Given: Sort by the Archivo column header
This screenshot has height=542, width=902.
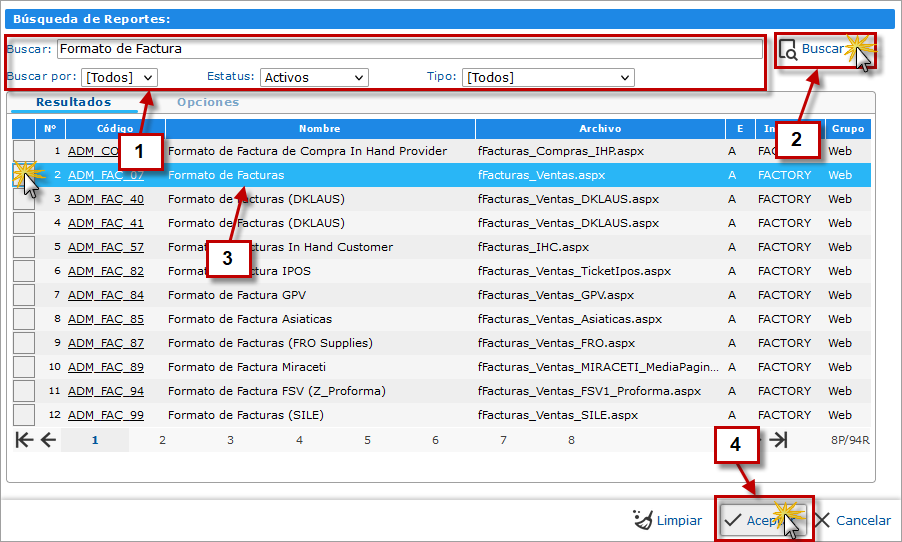Looking at the screenshot, I should (x=600, y=128).
